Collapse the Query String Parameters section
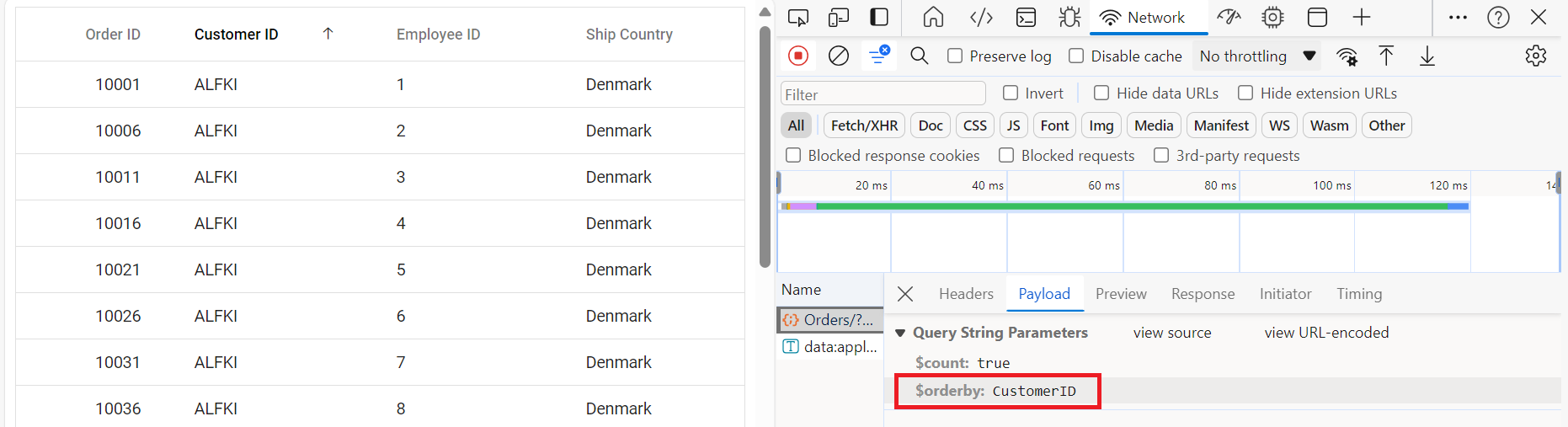Screen dimensions: 1568x427 coord(900,333)
